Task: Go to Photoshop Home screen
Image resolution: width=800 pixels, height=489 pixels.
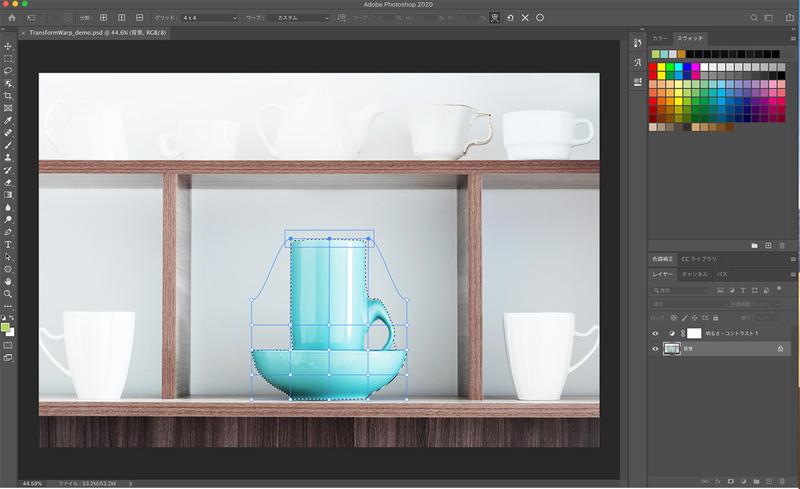Action: pyautogui.click(x=12, y=18)
